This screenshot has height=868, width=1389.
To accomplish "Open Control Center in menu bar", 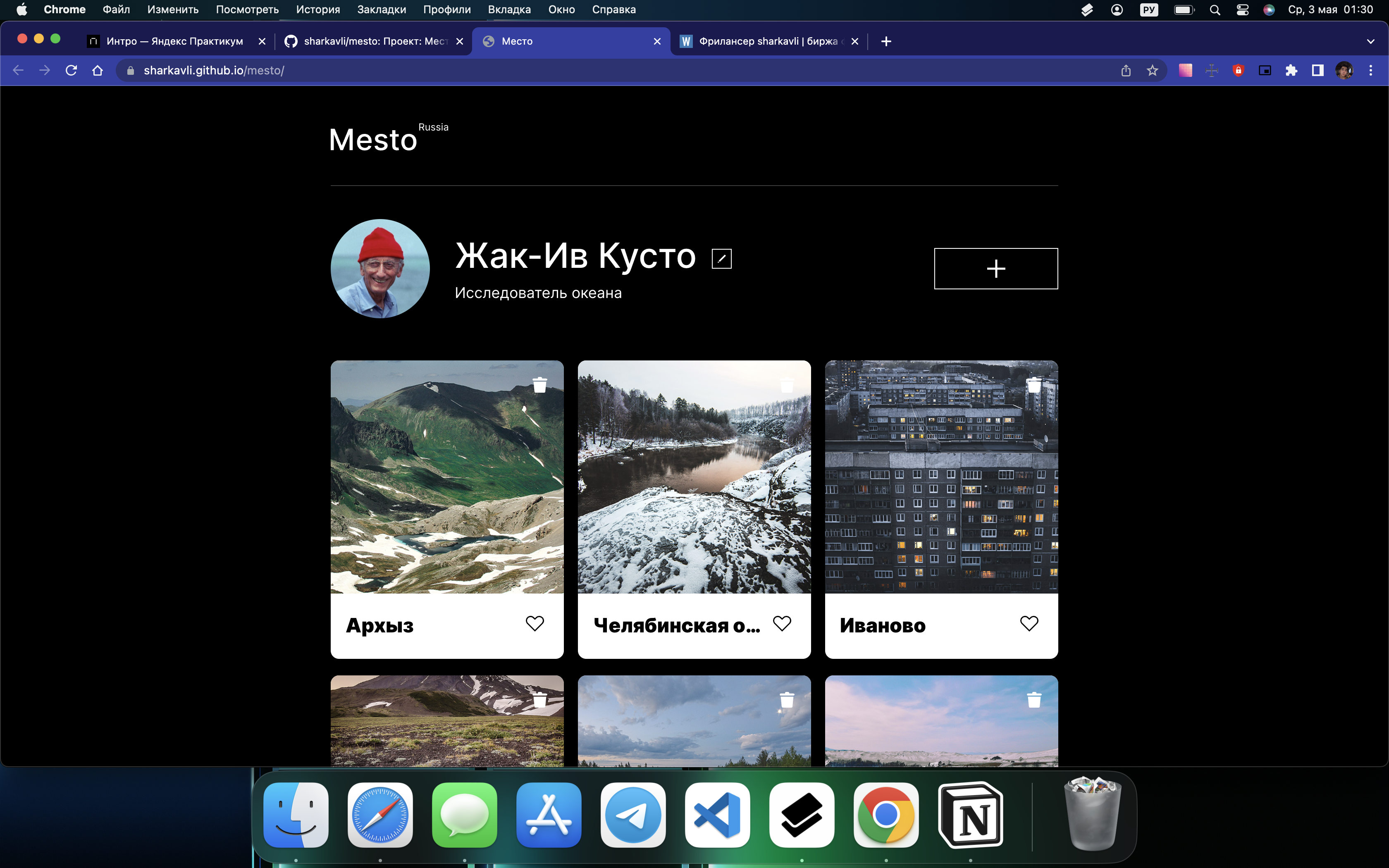I will tap(1242, 10).
